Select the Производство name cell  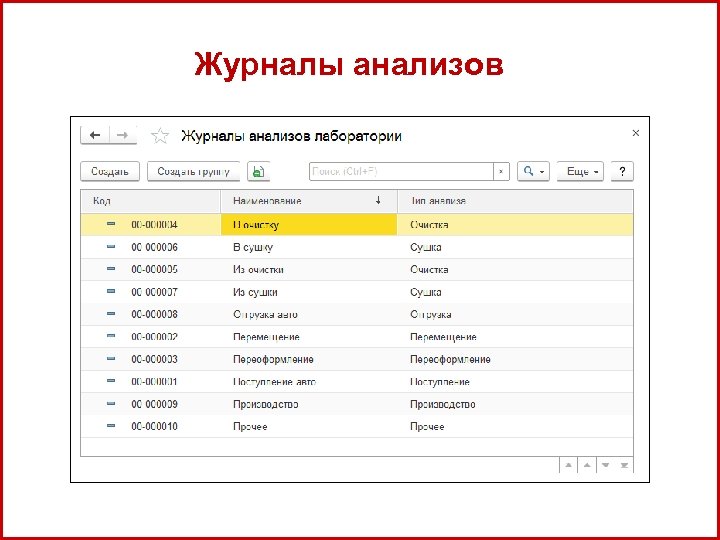309,404
